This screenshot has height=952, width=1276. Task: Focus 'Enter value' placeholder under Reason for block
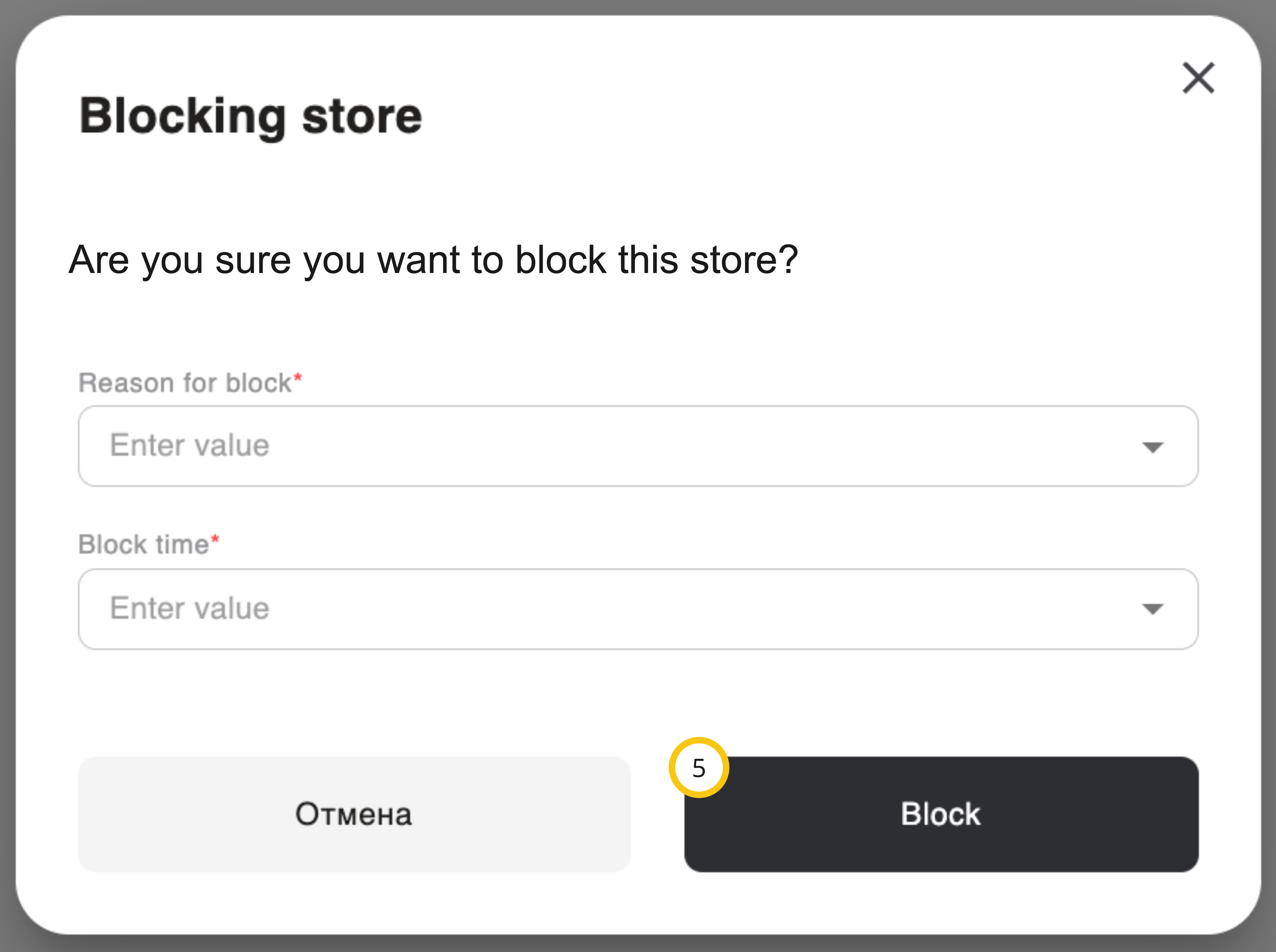[x=190, y=445]
